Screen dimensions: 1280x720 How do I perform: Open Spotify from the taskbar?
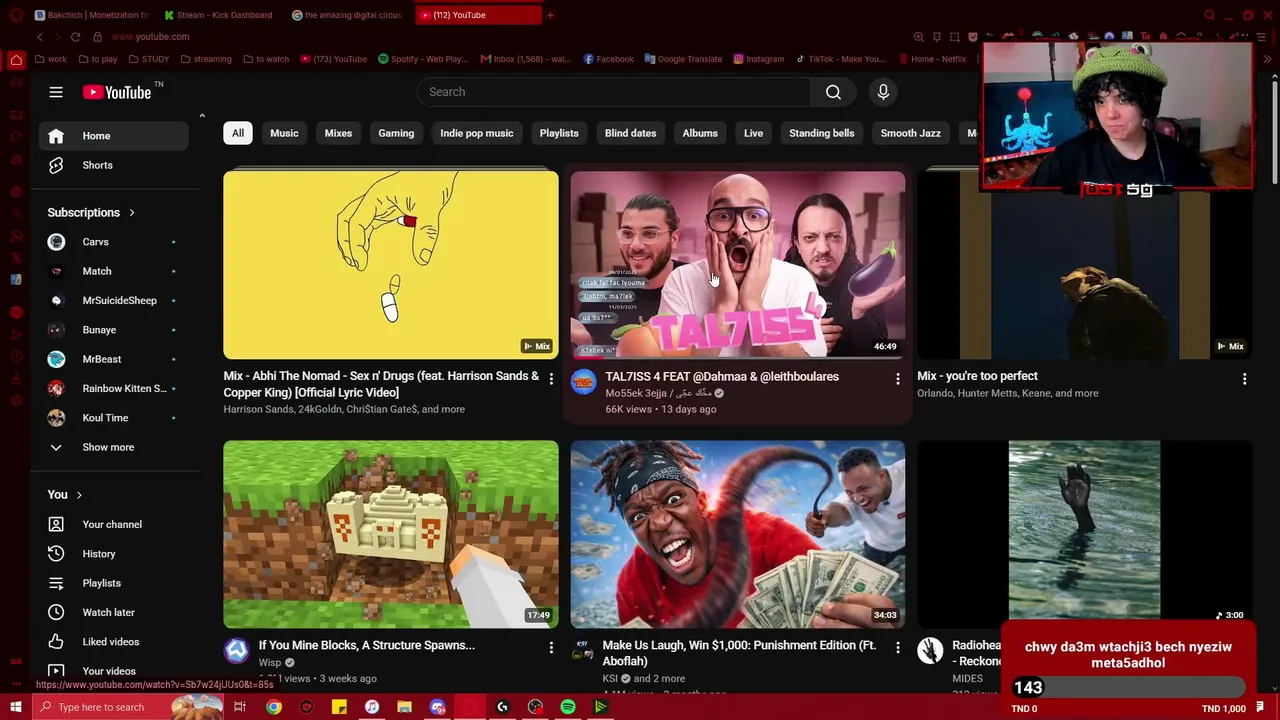coord(568,707)
